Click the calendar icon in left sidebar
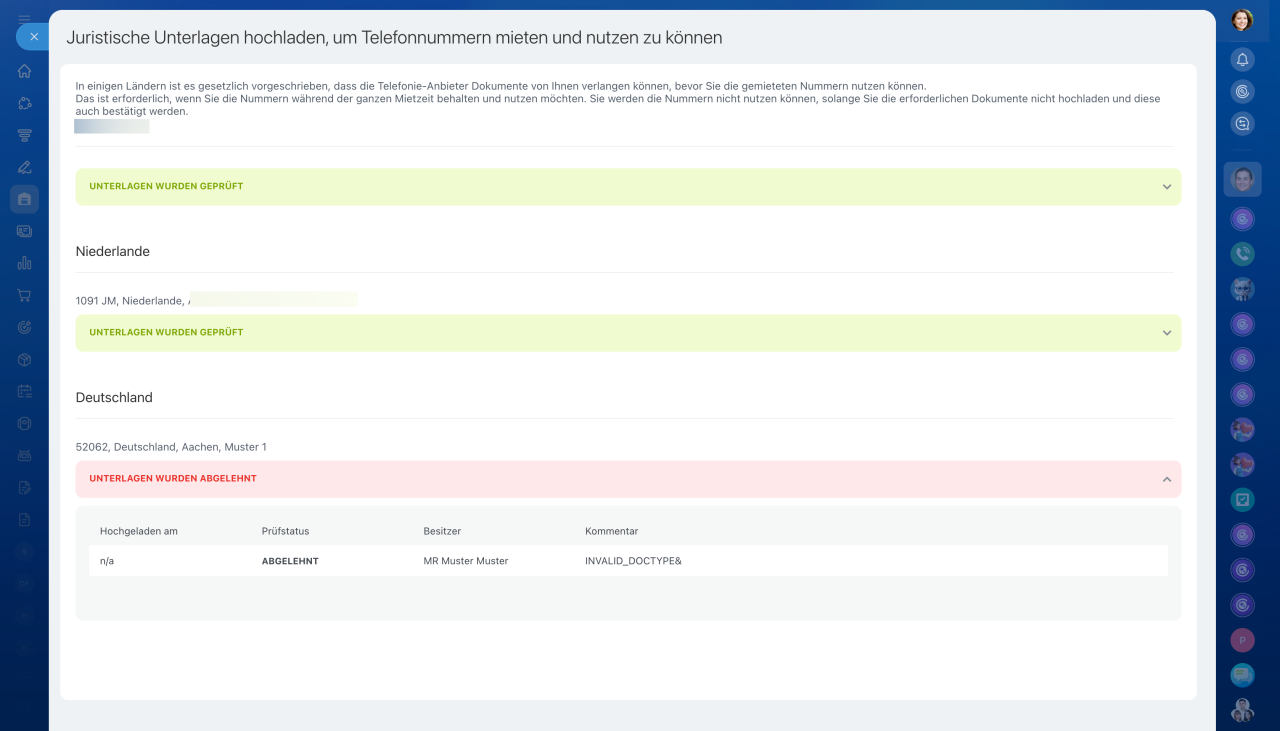Image resolution: width=1280 pixels, height=731 pixels. point(24,391)
